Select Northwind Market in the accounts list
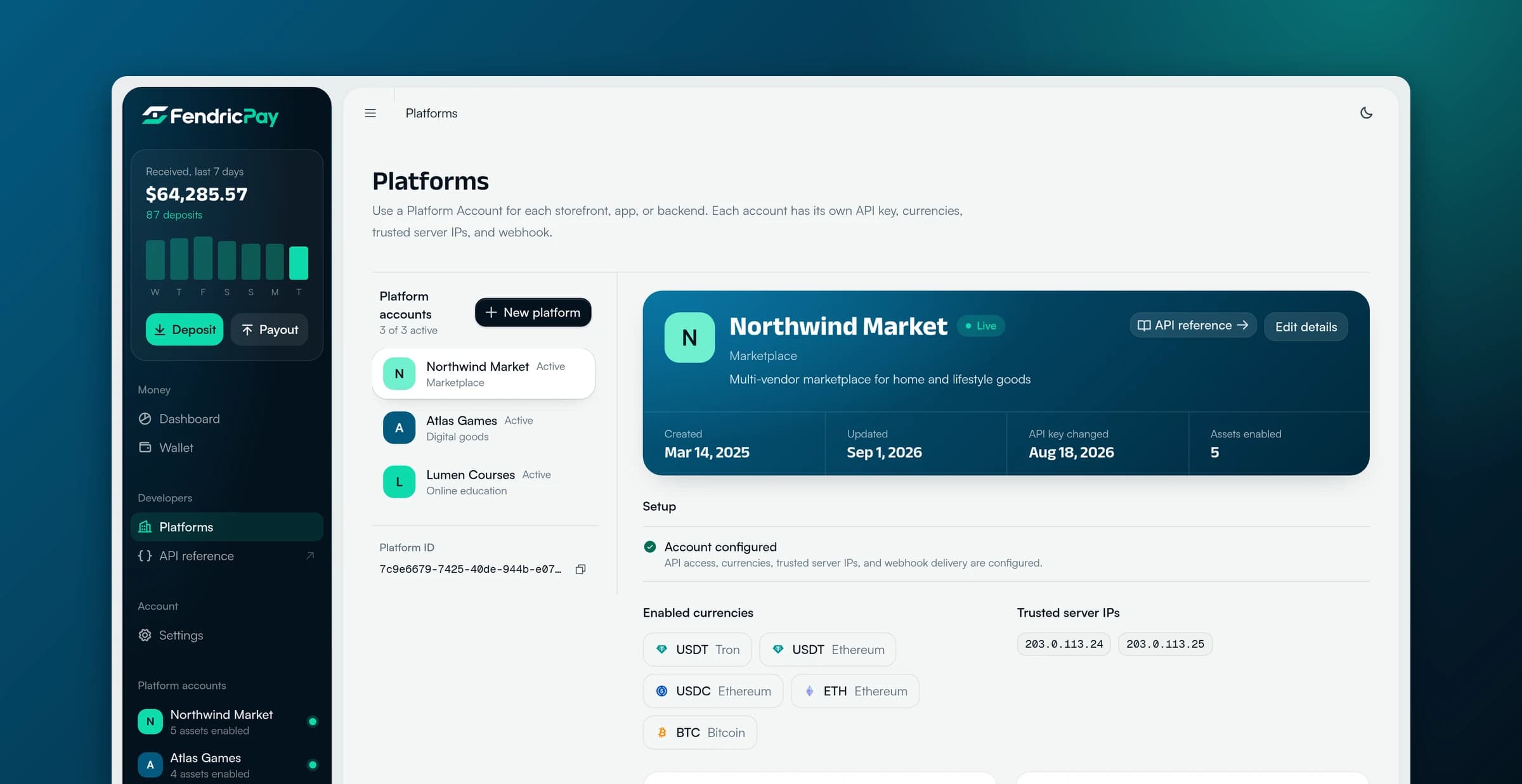The height and width of the screenshot is (784, 1522). [x=483, y=374]
